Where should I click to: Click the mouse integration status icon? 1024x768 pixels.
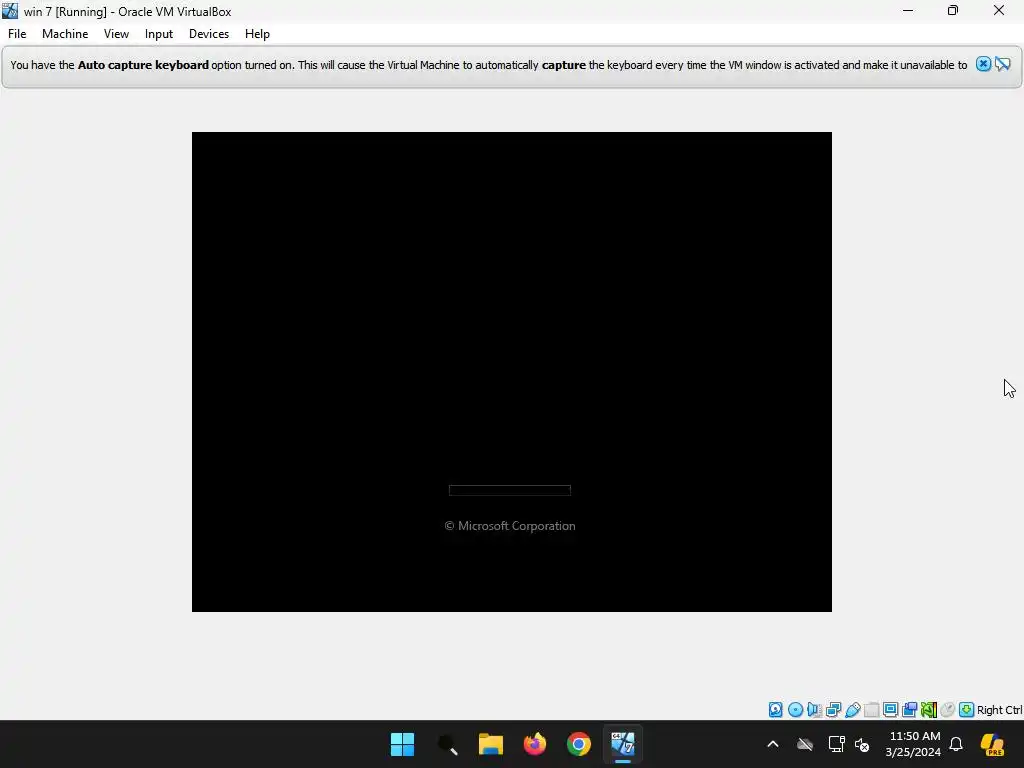948,709
